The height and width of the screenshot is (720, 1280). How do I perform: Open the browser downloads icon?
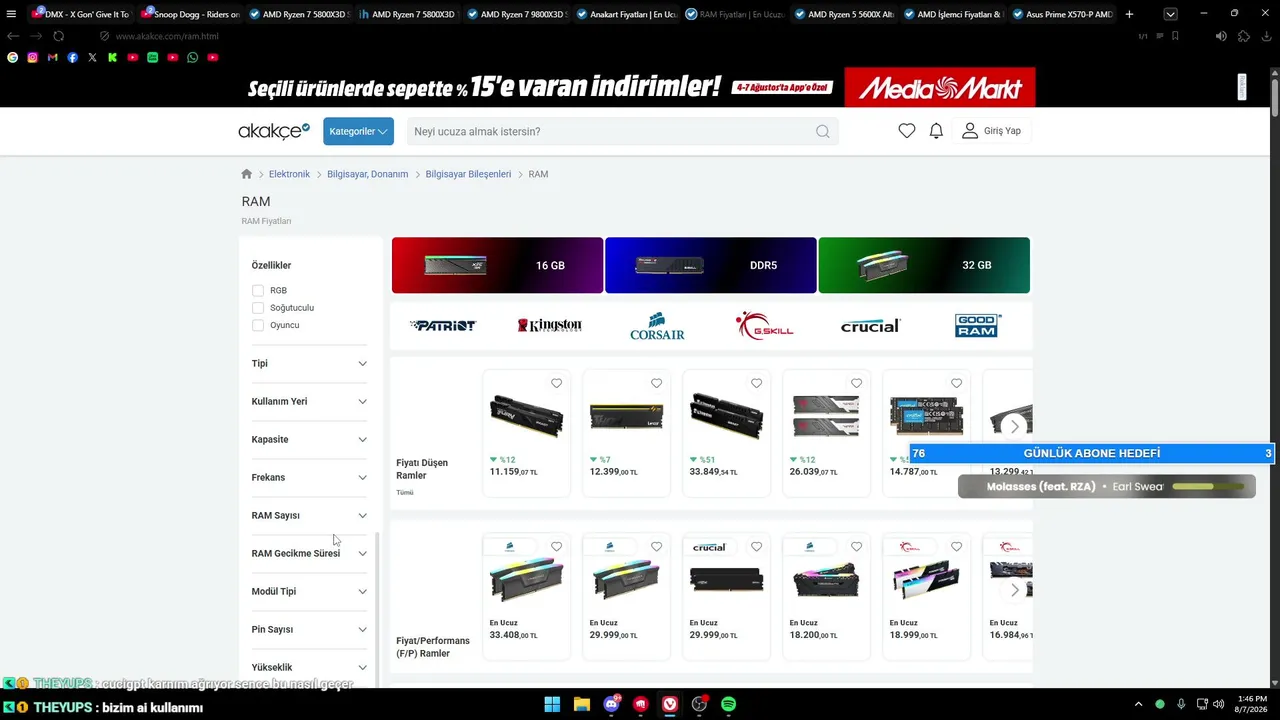tap(1265, 36)
